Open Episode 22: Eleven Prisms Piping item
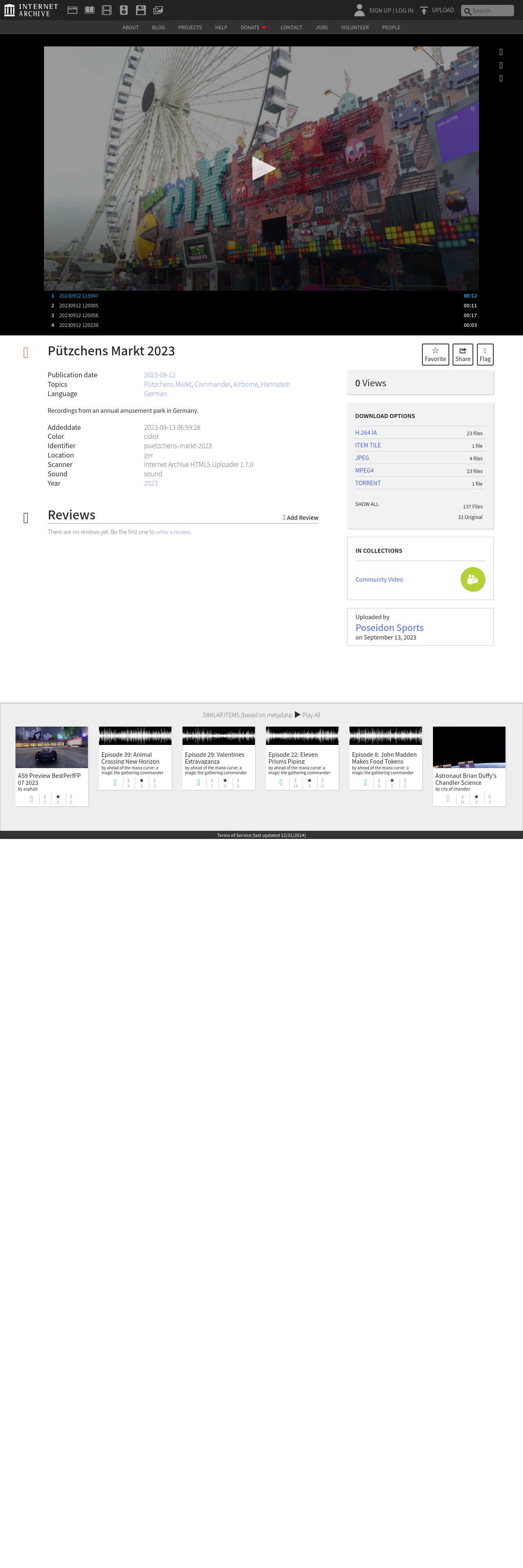The image size is (523, 1568). pyautogui.click(x=302, y=758)
